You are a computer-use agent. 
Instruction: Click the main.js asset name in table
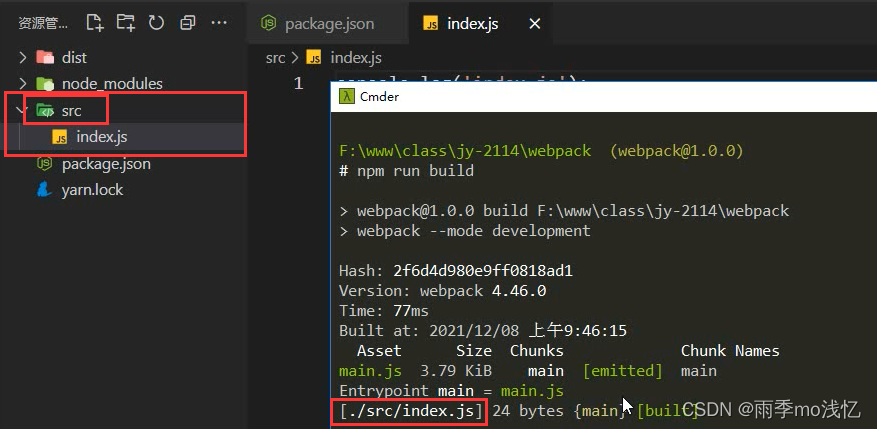click(x=370, y=371)
